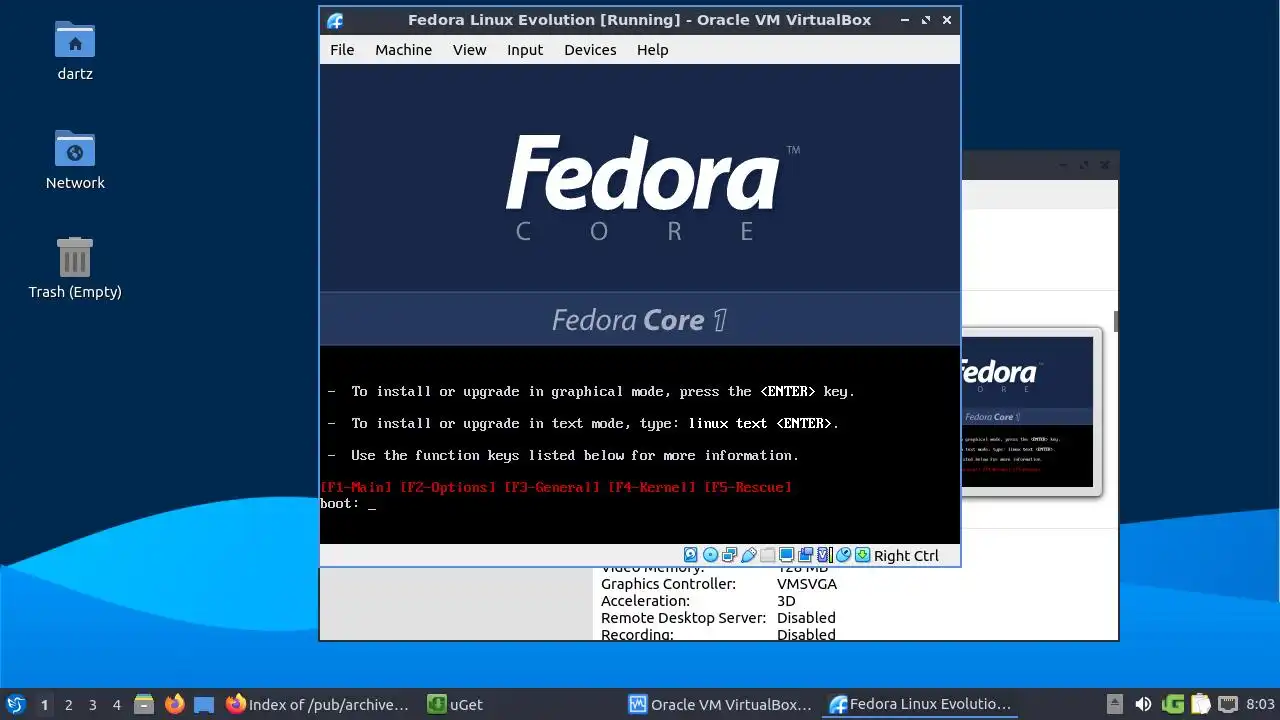Screen dimensions: 1280x720
Task: Open the Input menu
Action: pyautogui.click(x=525, y=50)
